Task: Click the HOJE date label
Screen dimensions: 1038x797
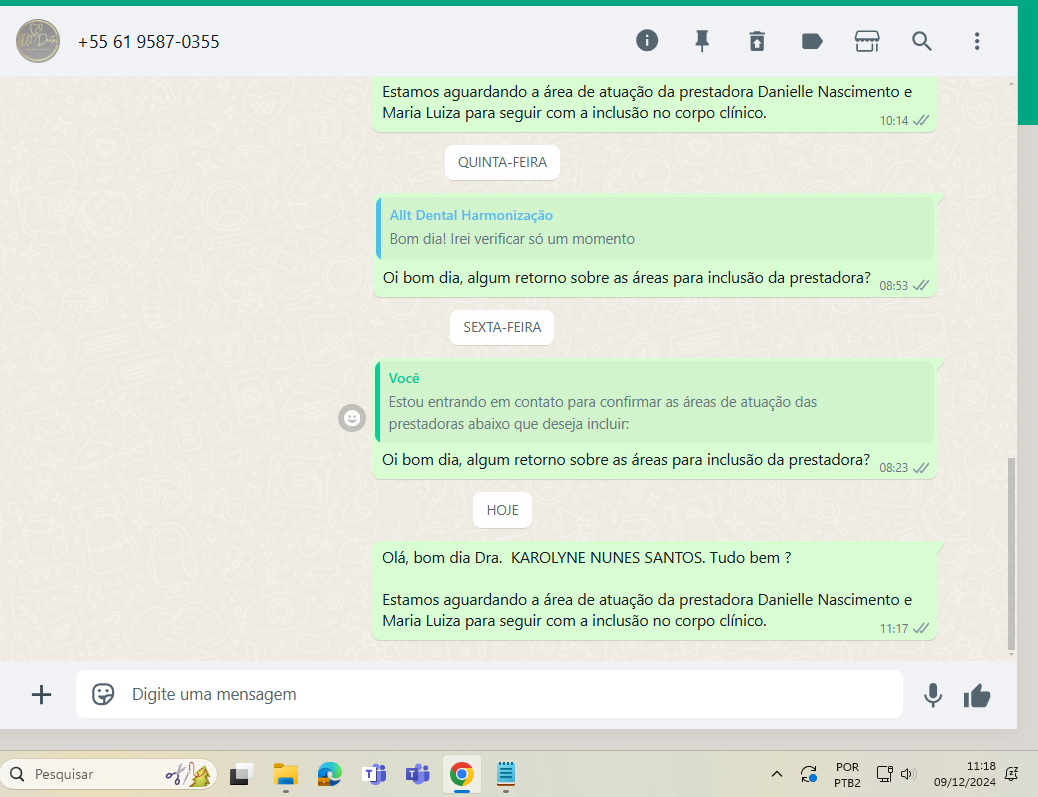Action: click(502, 510)
